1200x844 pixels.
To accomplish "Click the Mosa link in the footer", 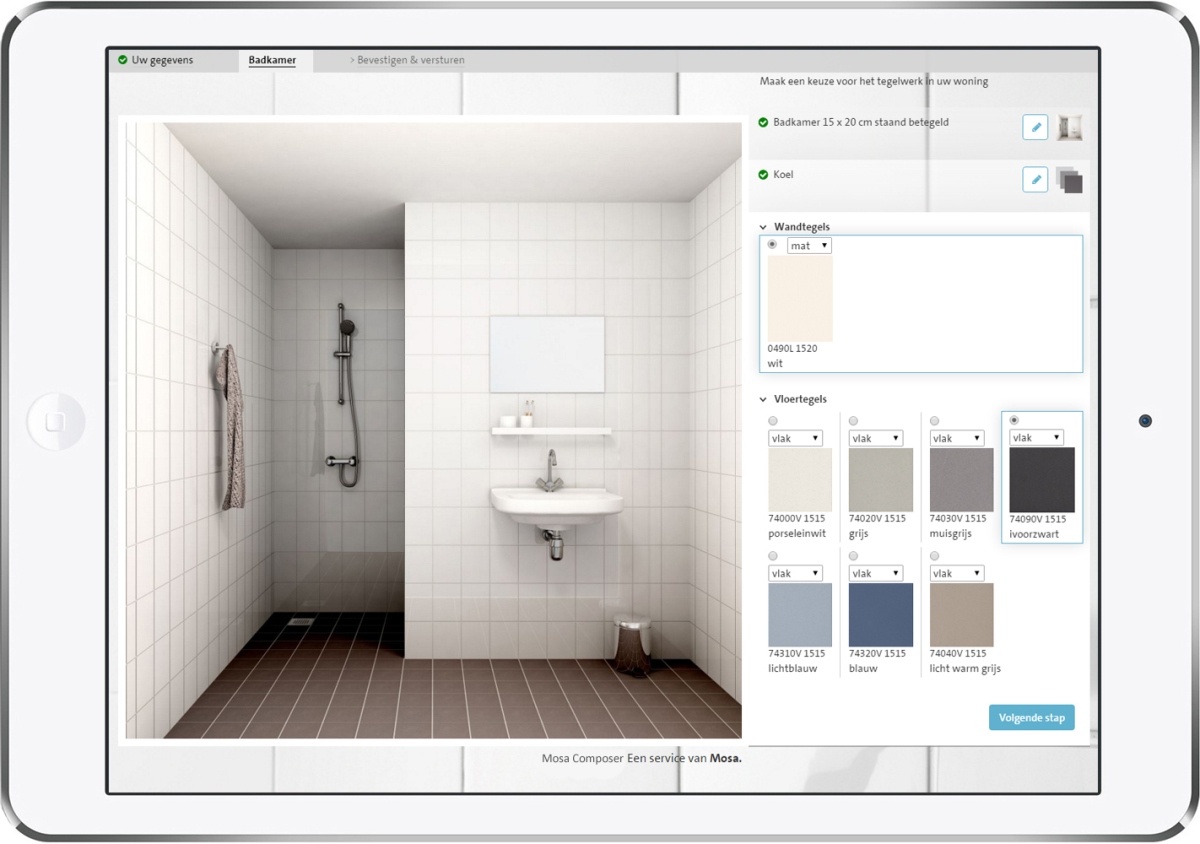I will point(726,758).
